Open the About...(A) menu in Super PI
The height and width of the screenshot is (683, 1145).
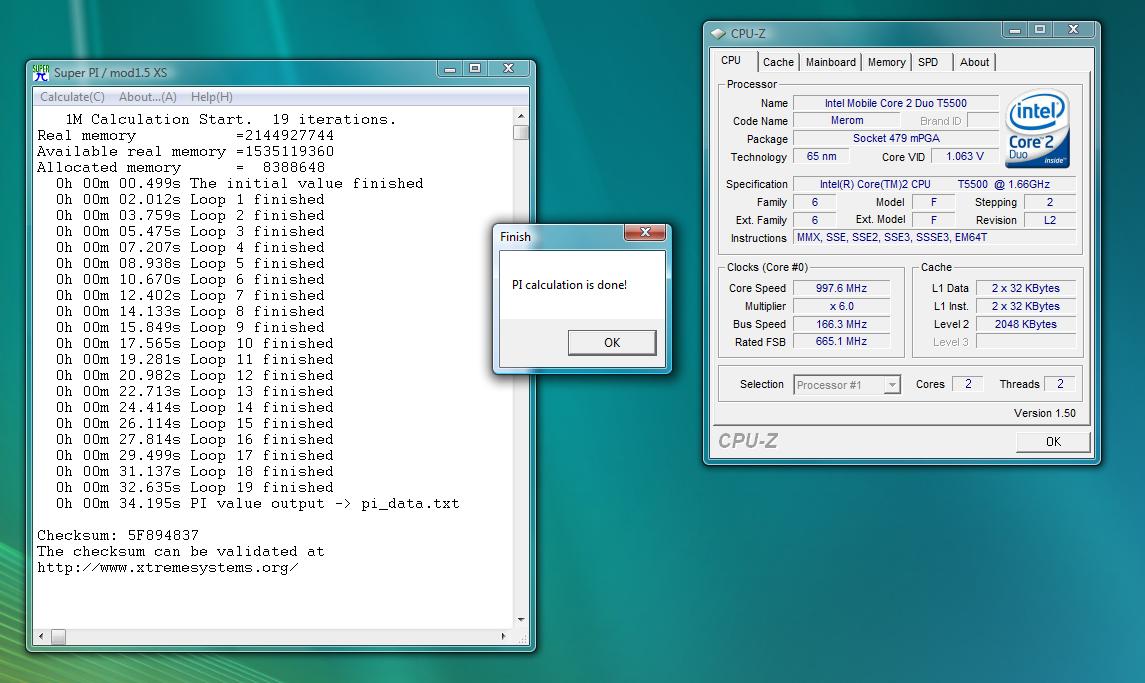(148, 96)
